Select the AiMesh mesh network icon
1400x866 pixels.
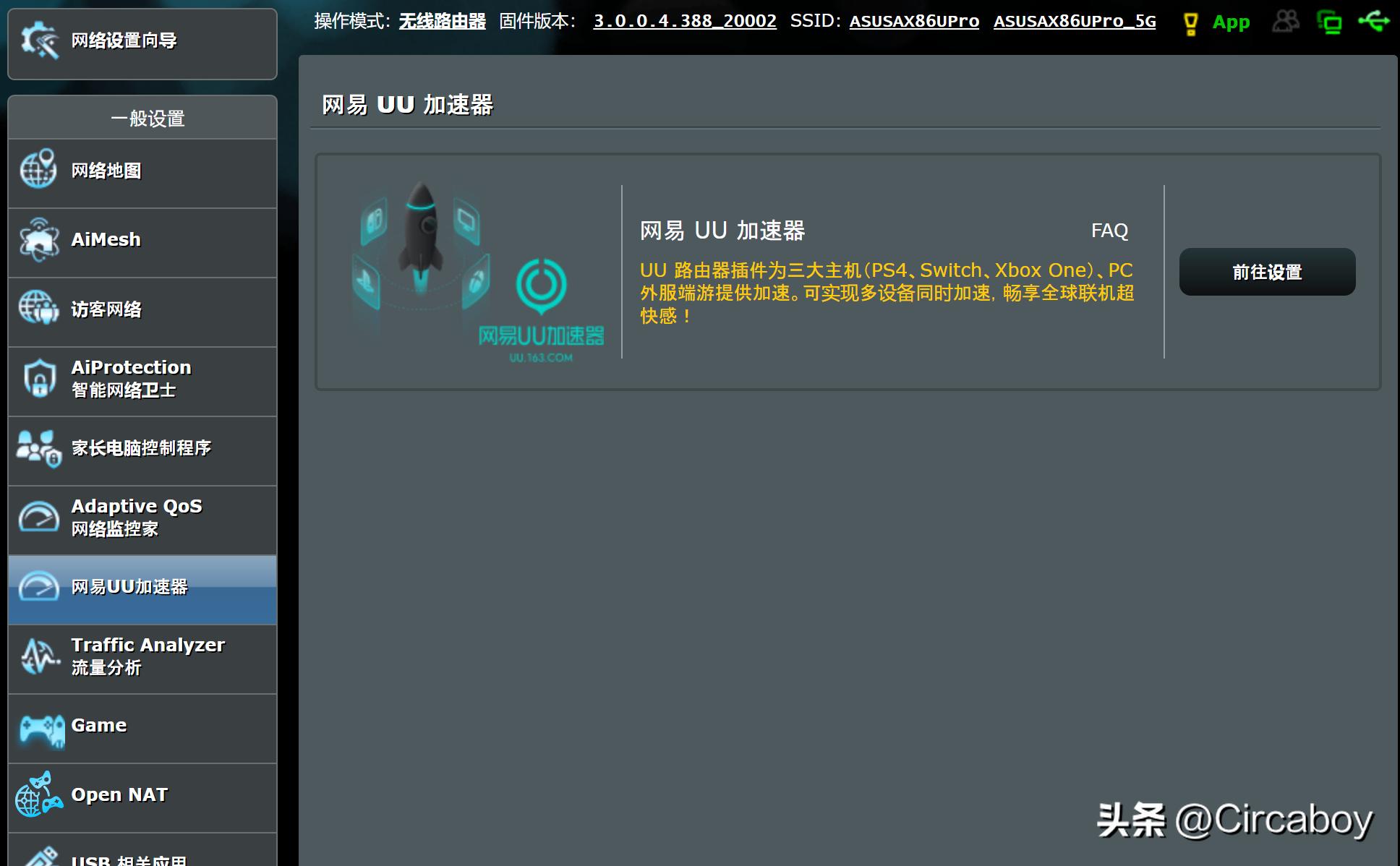(x=39, y=239)
